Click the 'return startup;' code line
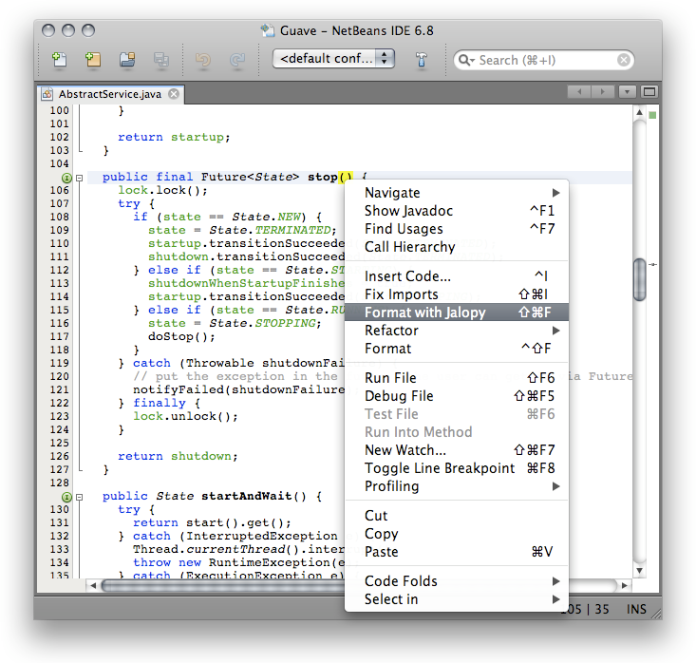696x663 pixels. tap(174, 137)
